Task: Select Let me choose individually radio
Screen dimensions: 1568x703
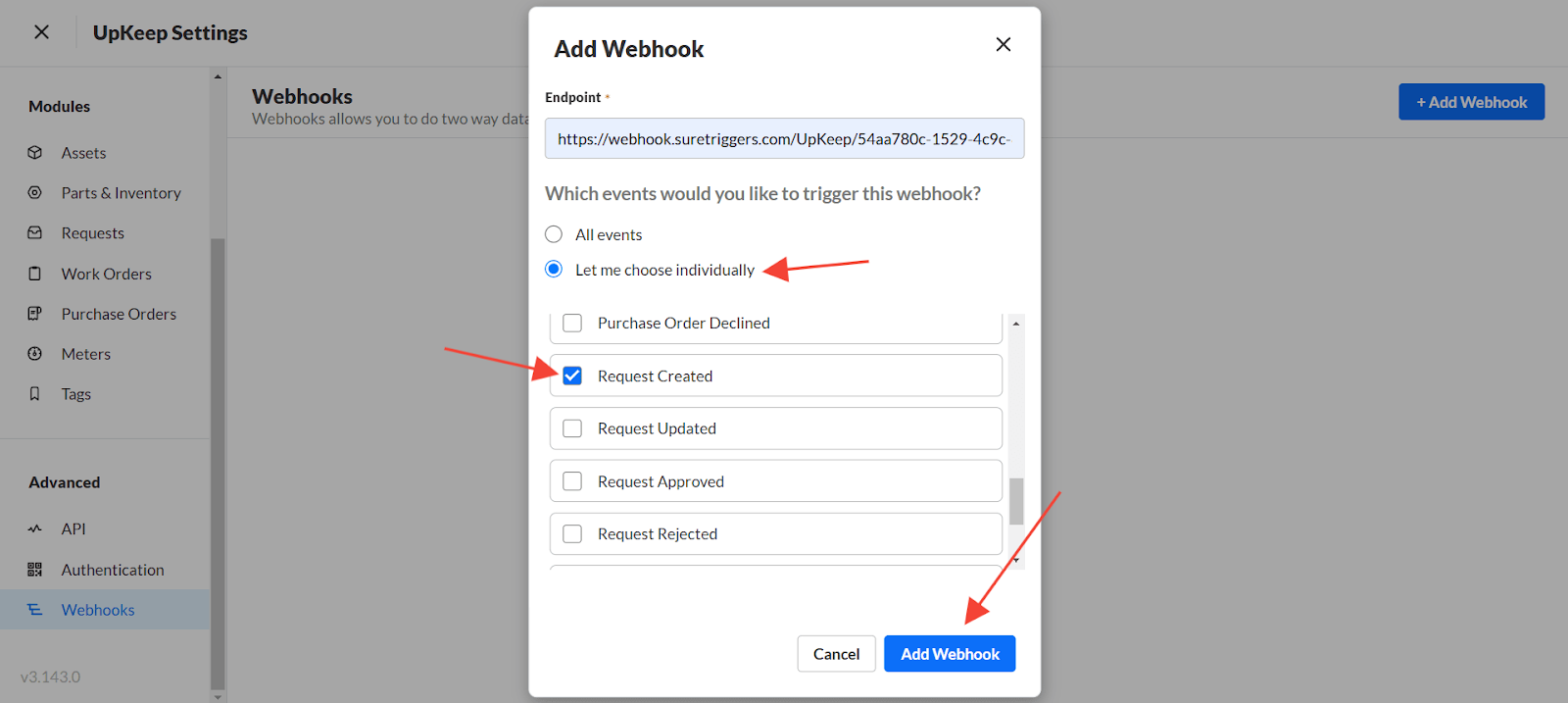Action: (x=554, y=269)
